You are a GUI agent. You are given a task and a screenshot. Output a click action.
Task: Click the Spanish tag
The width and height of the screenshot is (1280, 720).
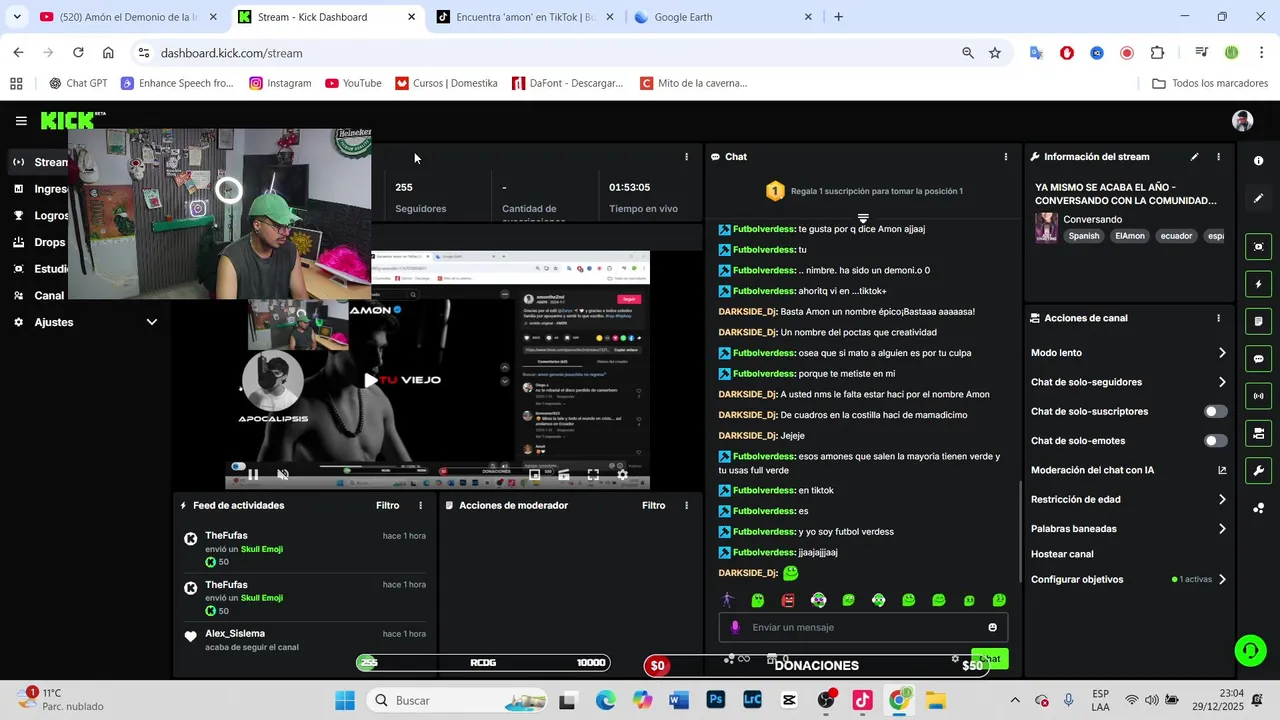pyautogui.click(x=1084, y=236)
